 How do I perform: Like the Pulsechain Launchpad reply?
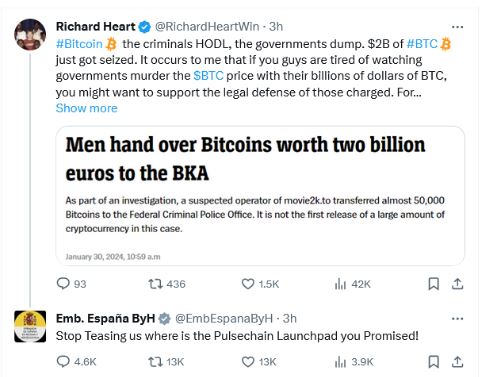(258, 362)
